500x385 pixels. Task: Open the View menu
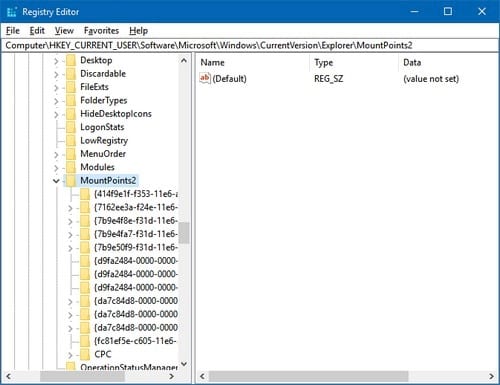point(64,31)
